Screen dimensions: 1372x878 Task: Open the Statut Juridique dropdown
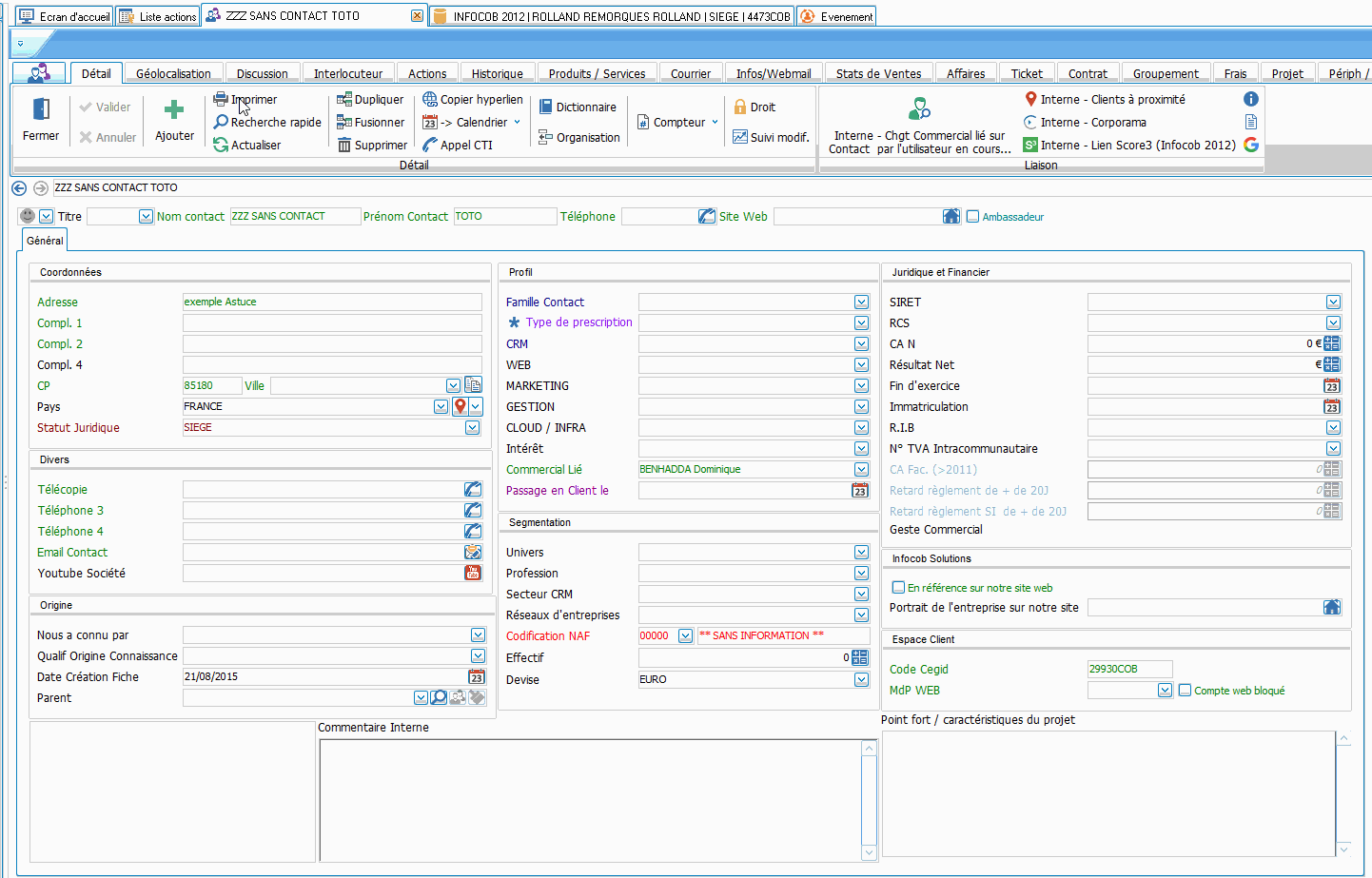pyautogui.click(x=472, y=428)
